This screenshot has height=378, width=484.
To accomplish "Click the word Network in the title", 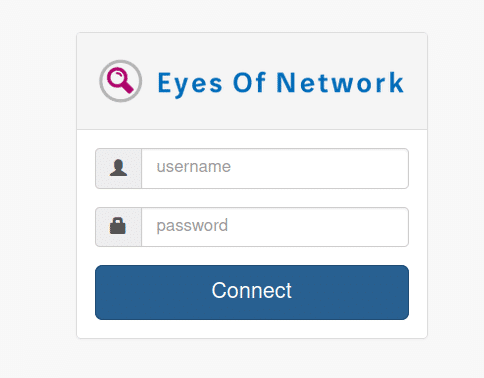I will pos(340,82).
